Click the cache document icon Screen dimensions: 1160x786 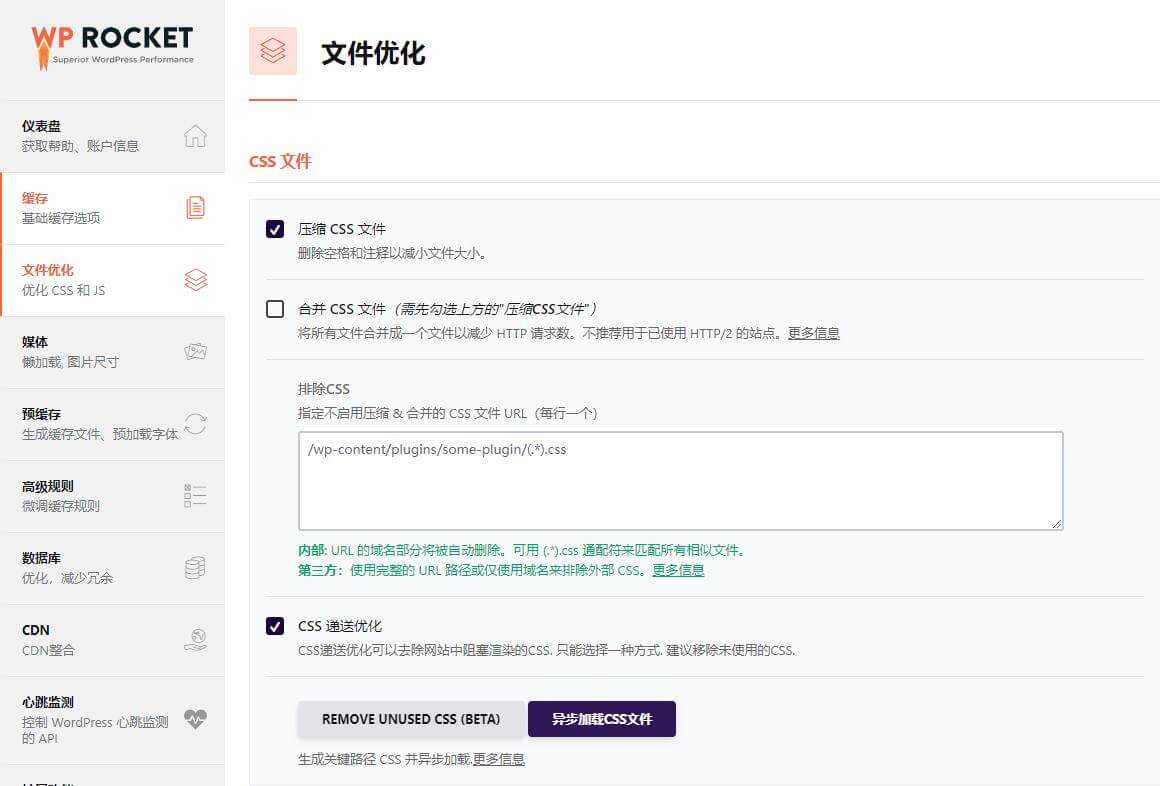click(196, 208)
